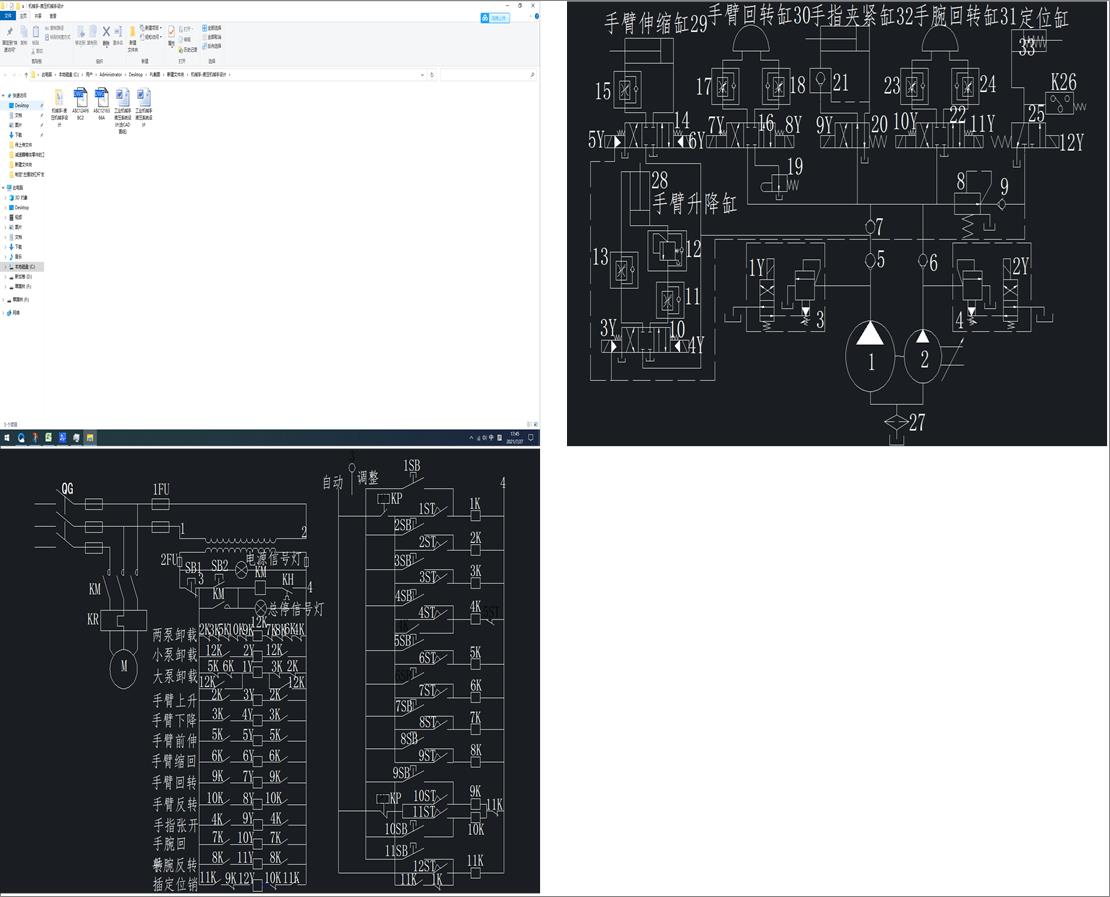The image size is (1110, 897).
Task: Collapse the This PC (此电脑) tree node
Action: click(x=4, y=188)
